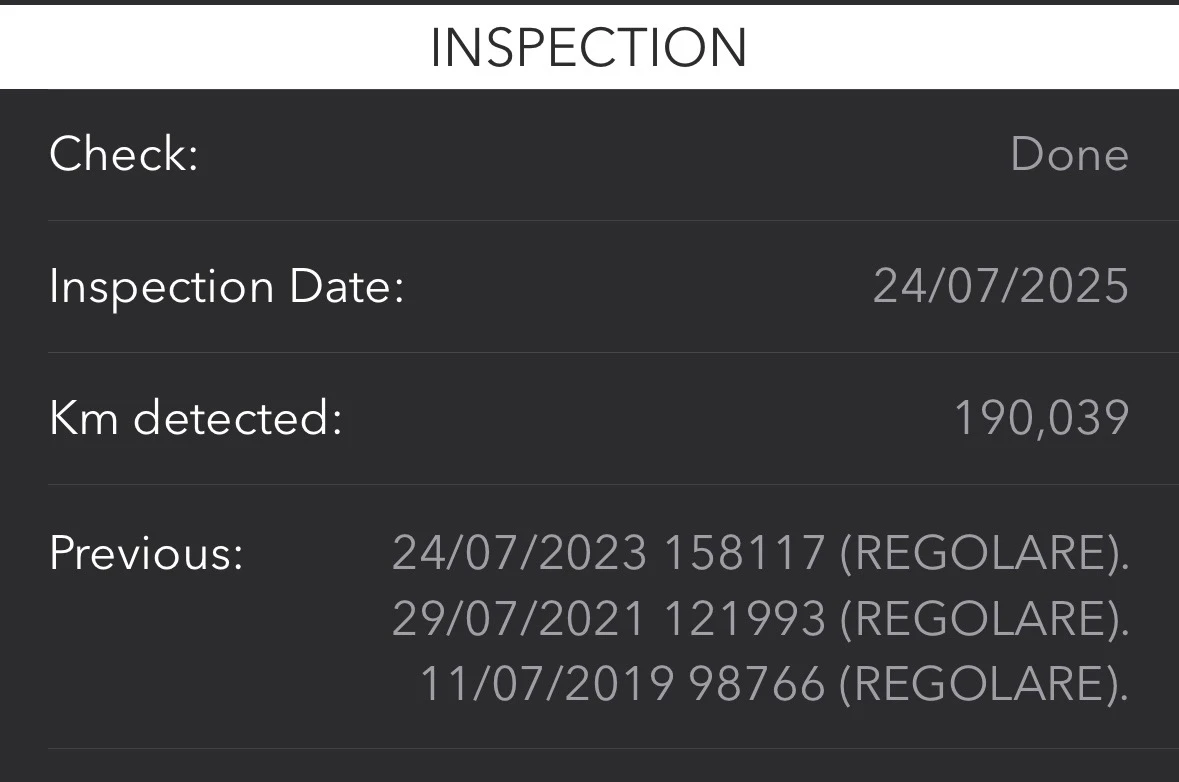Select the "Check:" row label

124,155
